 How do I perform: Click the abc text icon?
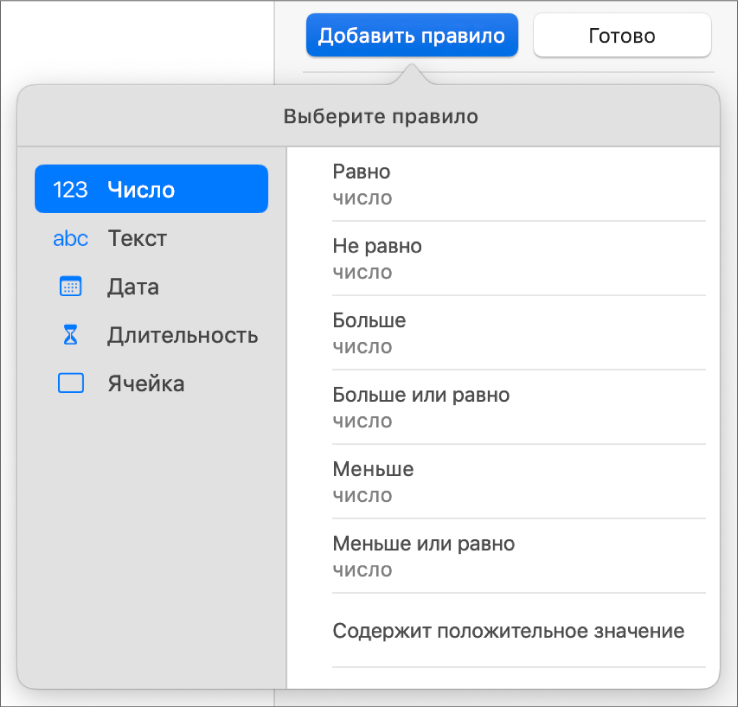pos(70,239)
